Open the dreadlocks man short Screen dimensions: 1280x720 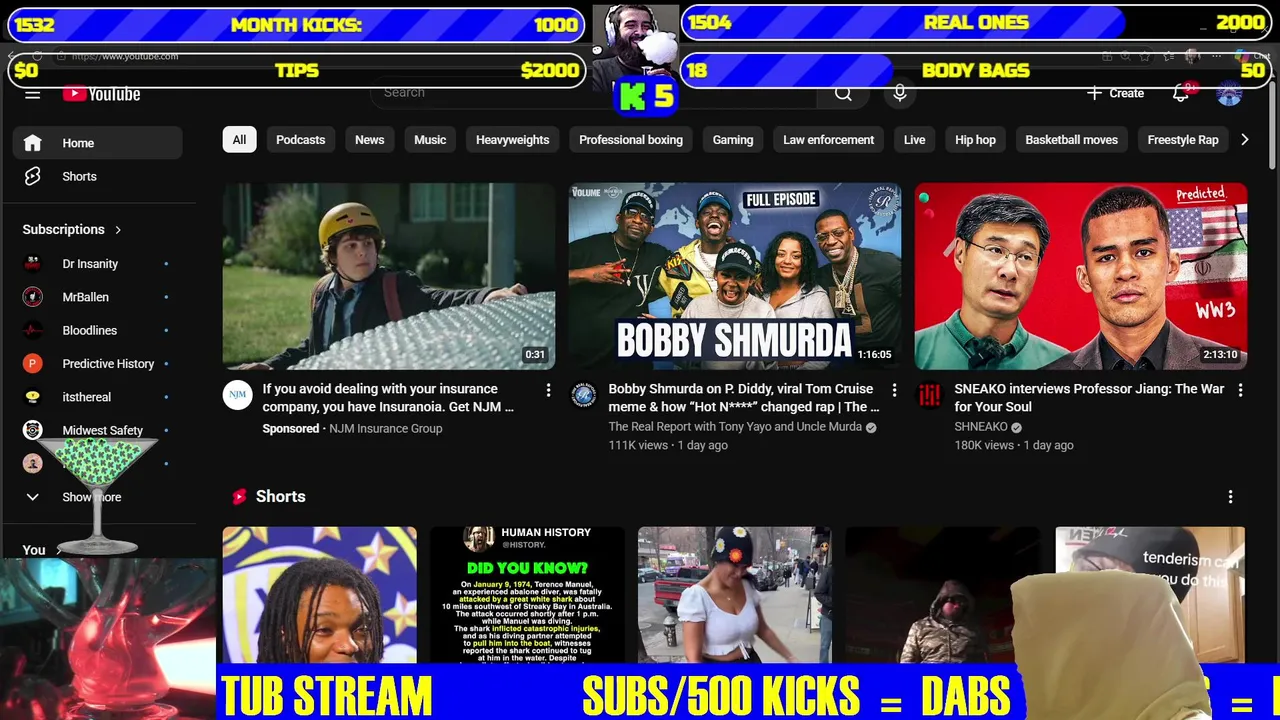pos(319,595)
